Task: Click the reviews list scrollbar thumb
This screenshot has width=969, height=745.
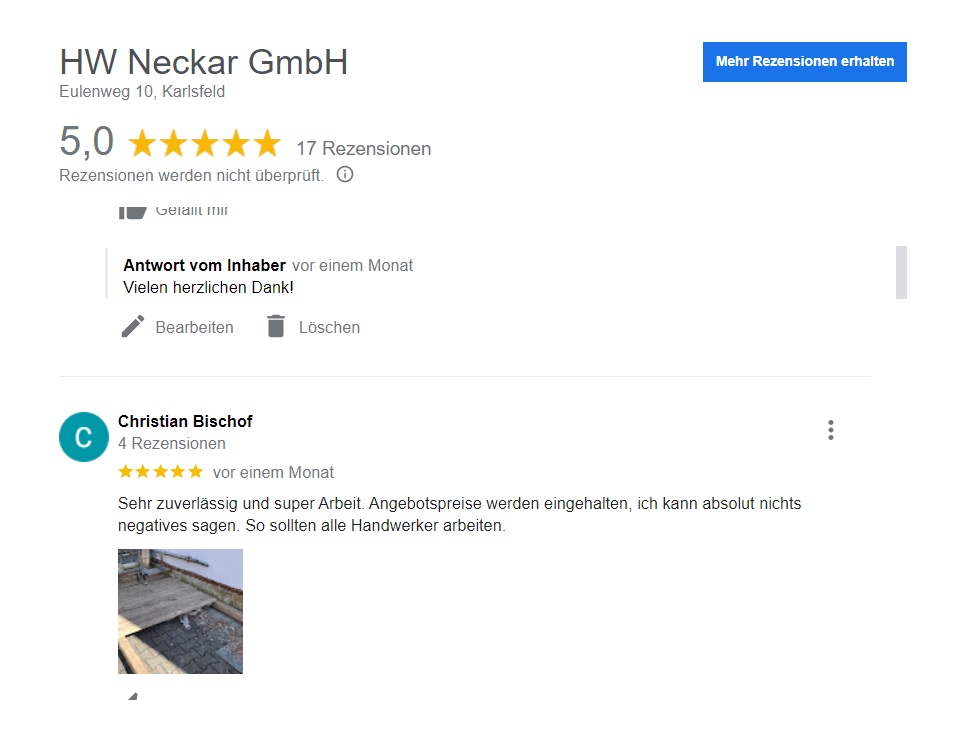Action: click(x=901, y=272)
